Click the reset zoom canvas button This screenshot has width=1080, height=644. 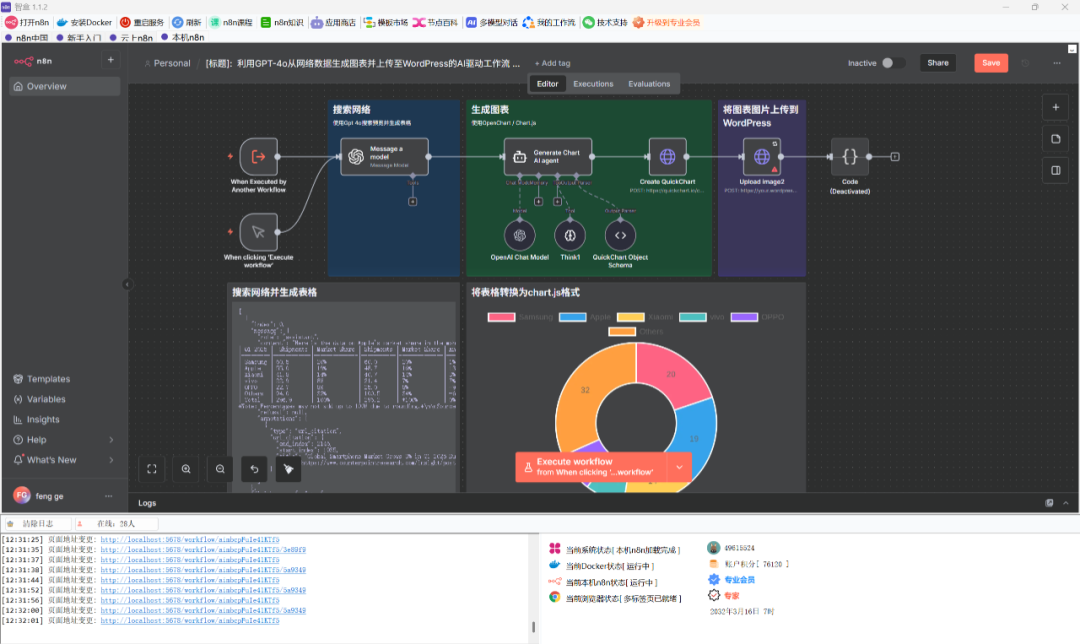254,469
